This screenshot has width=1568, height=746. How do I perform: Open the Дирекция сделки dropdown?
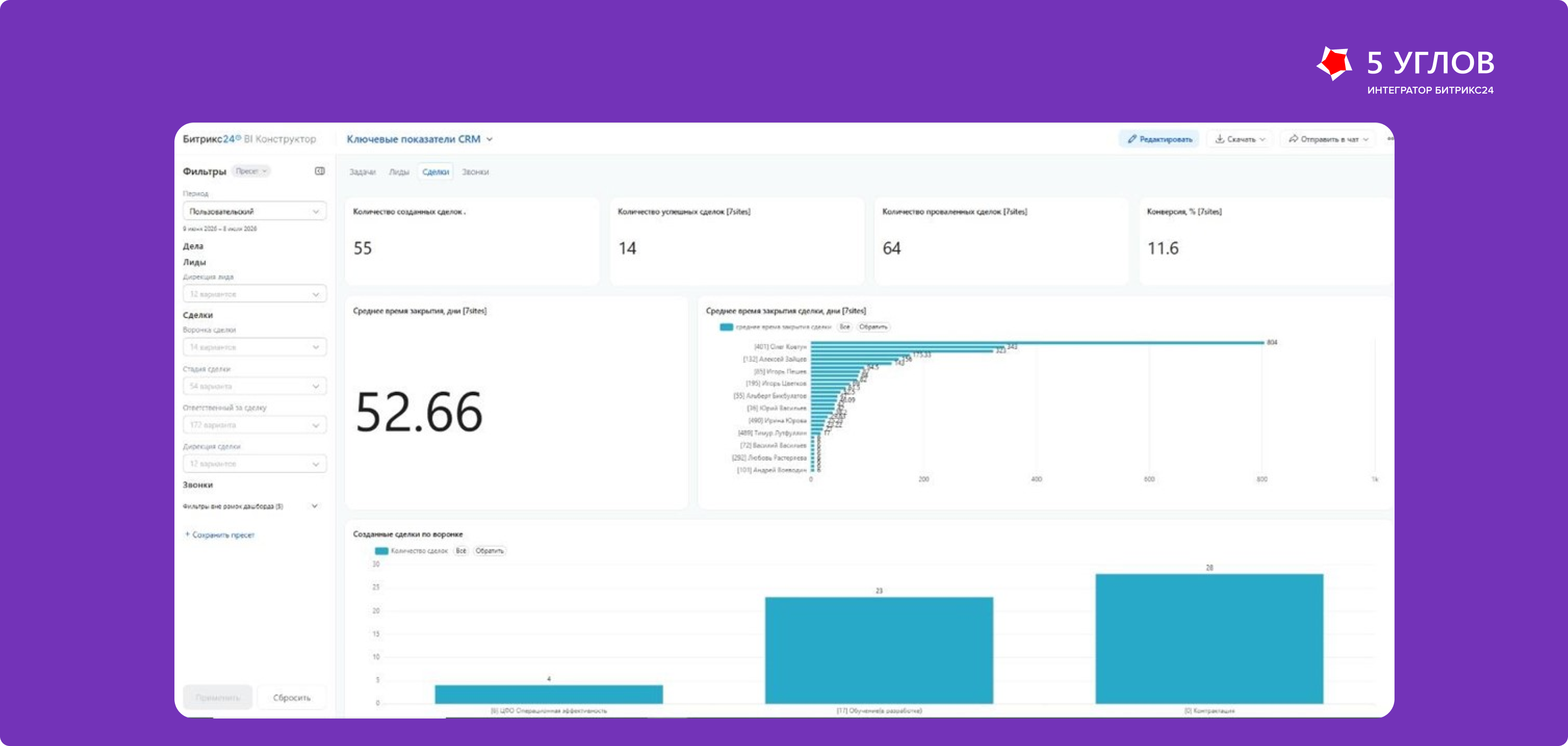coord(254,464)
